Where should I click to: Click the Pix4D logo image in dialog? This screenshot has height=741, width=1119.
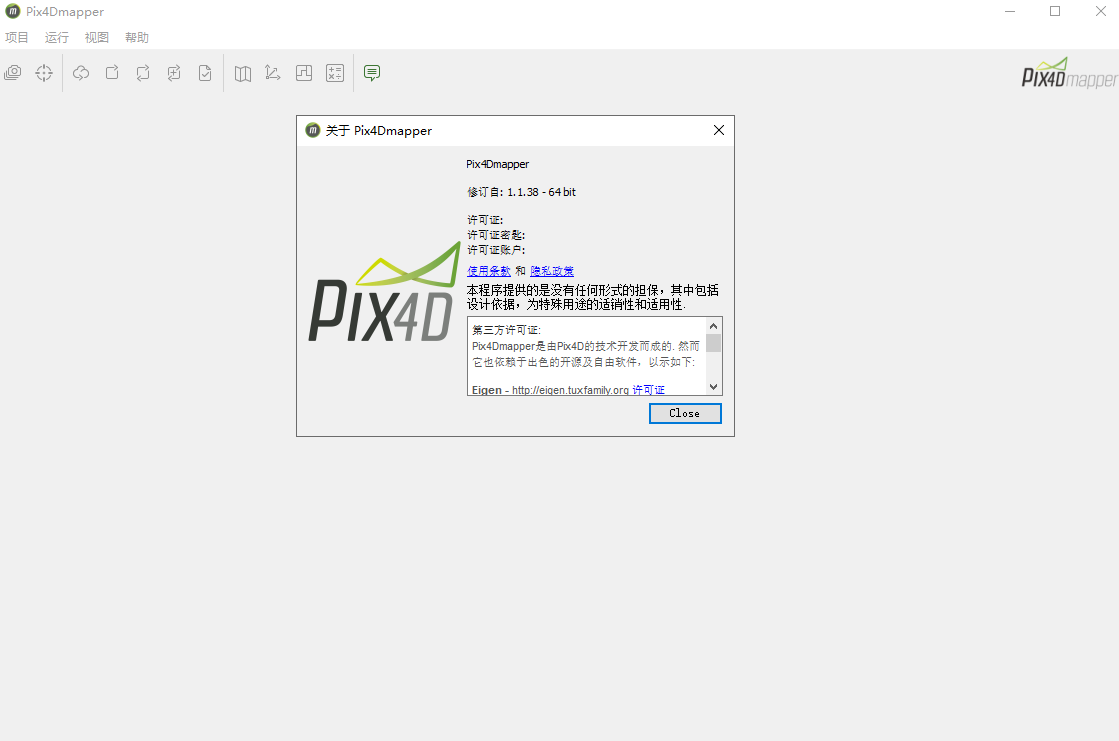tap(385, 291)
